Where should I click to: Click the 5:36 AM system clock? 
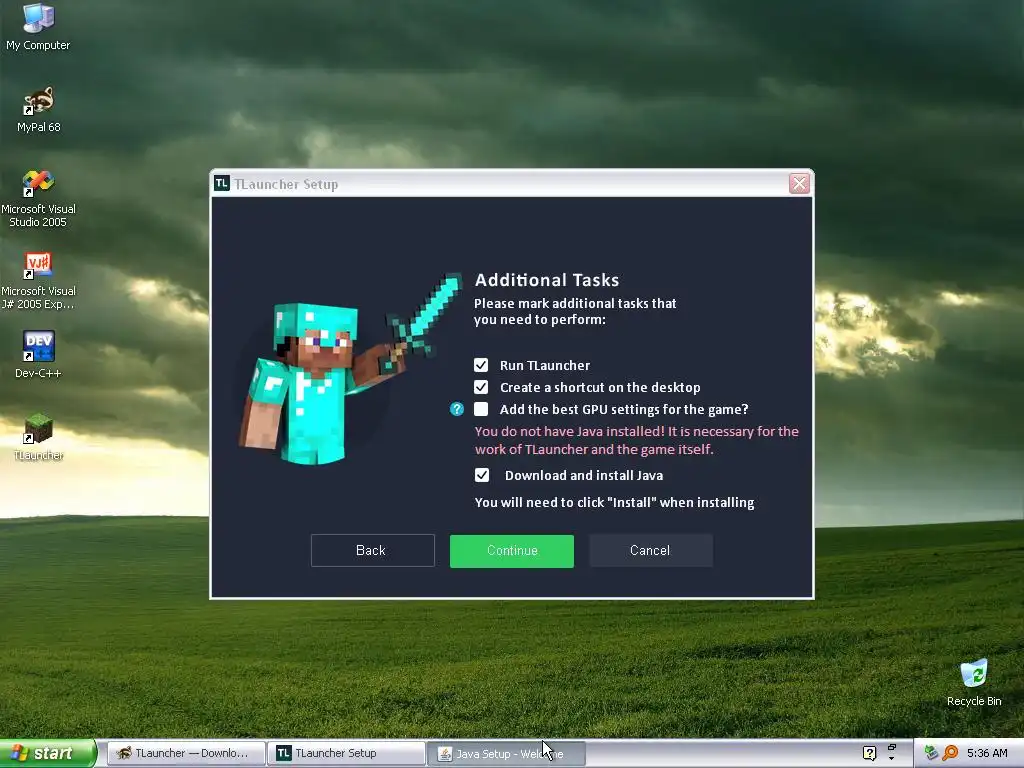pos(987,753)
